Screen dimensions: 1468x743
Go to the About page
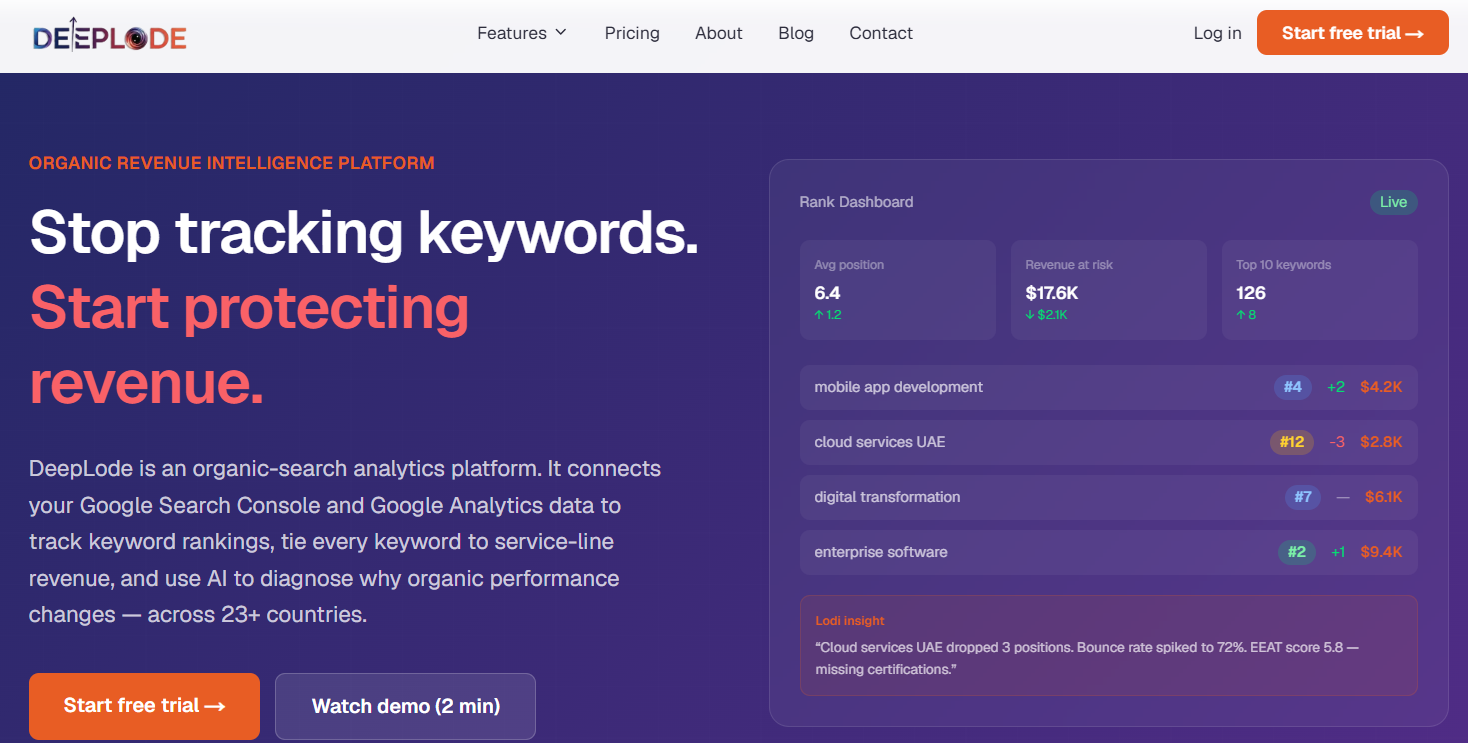719,33
